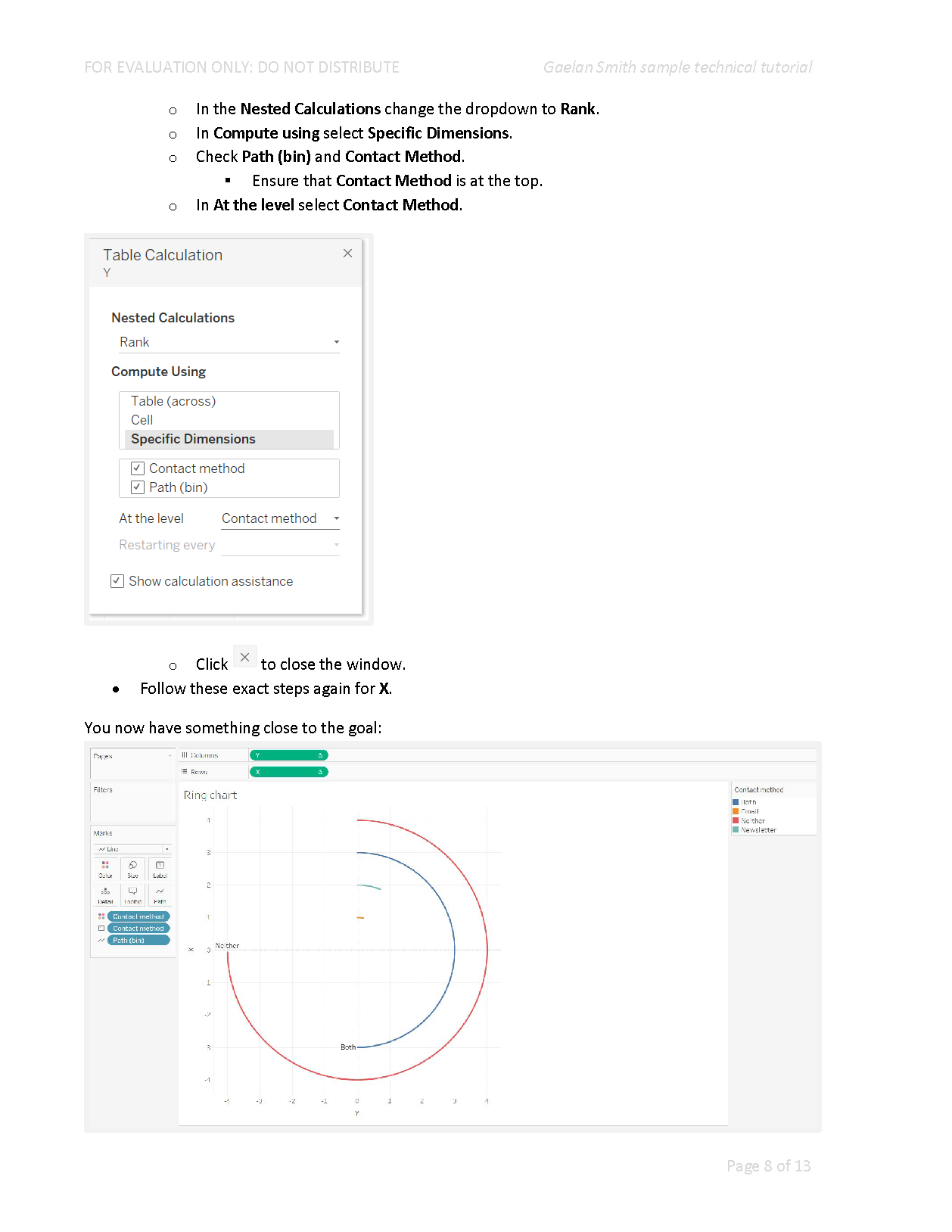Click the Rows shelf icon
Image resolution: width=952 pixels, height=1232 pixels.
(185, 772)
